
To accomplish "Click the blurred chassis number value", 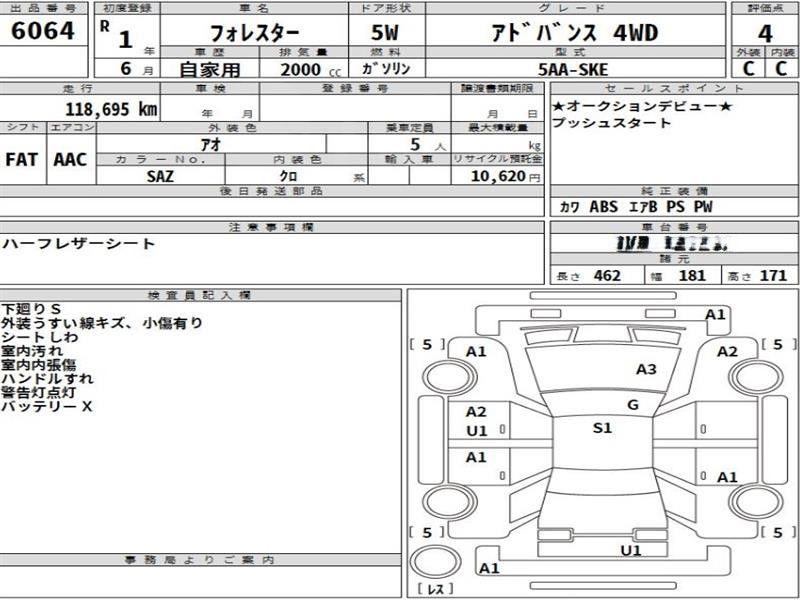I will tap(672, 244).
